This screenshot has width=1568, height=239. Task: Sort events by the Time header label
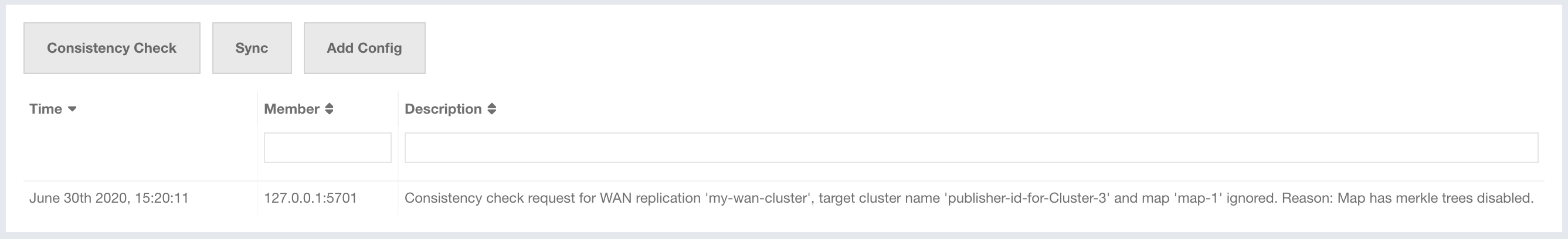click(46, 110)
